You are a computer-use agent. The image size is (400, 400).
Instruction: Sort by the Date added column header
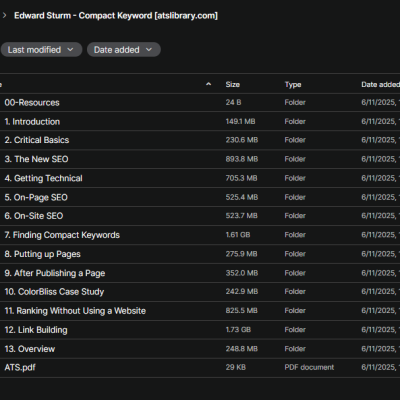pyautogui.click(x=380, y=84)
